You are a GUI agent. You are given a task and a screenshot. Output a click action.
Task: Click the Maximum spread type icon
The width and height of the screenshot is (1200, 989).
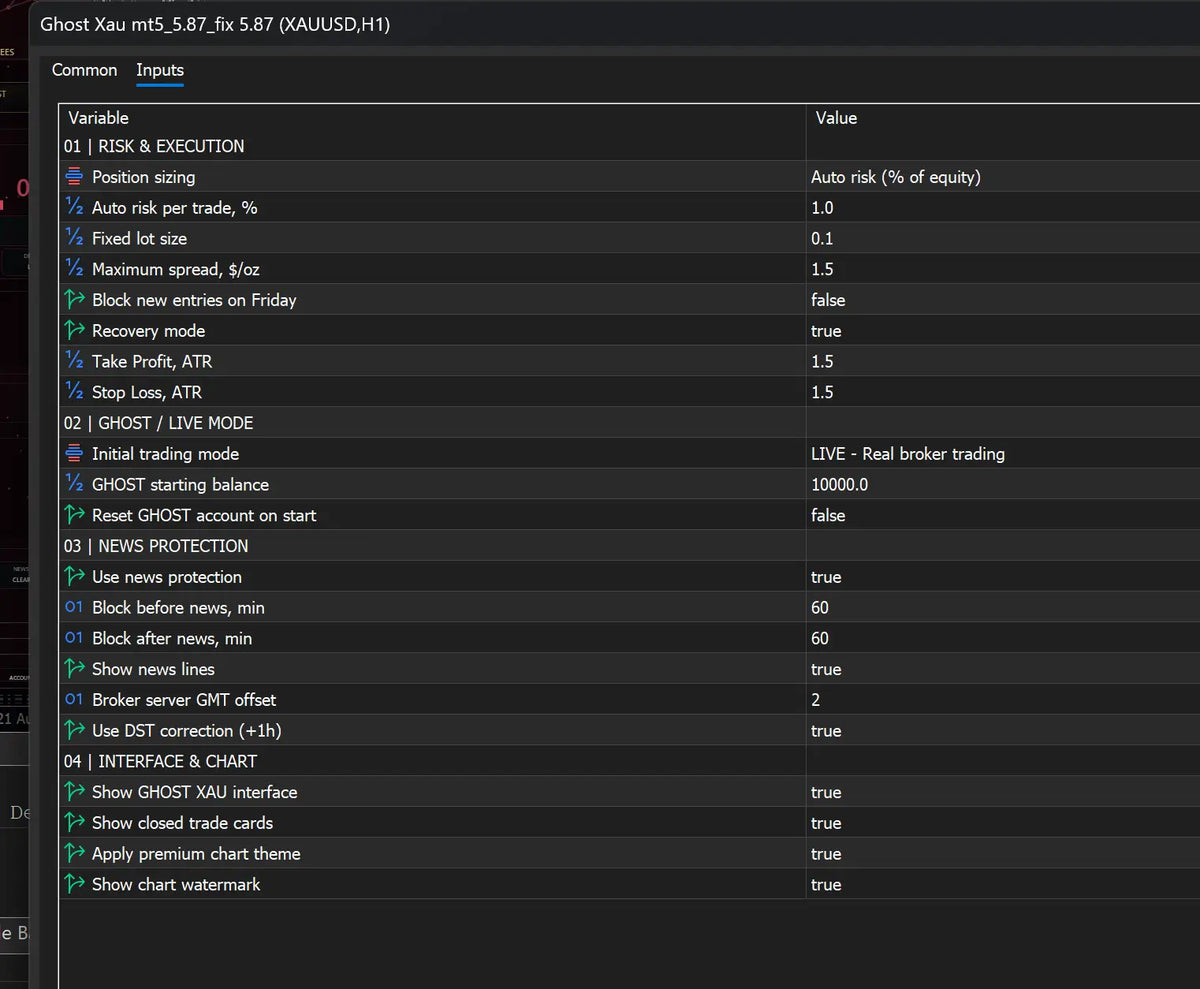click(x=74, y=269)
